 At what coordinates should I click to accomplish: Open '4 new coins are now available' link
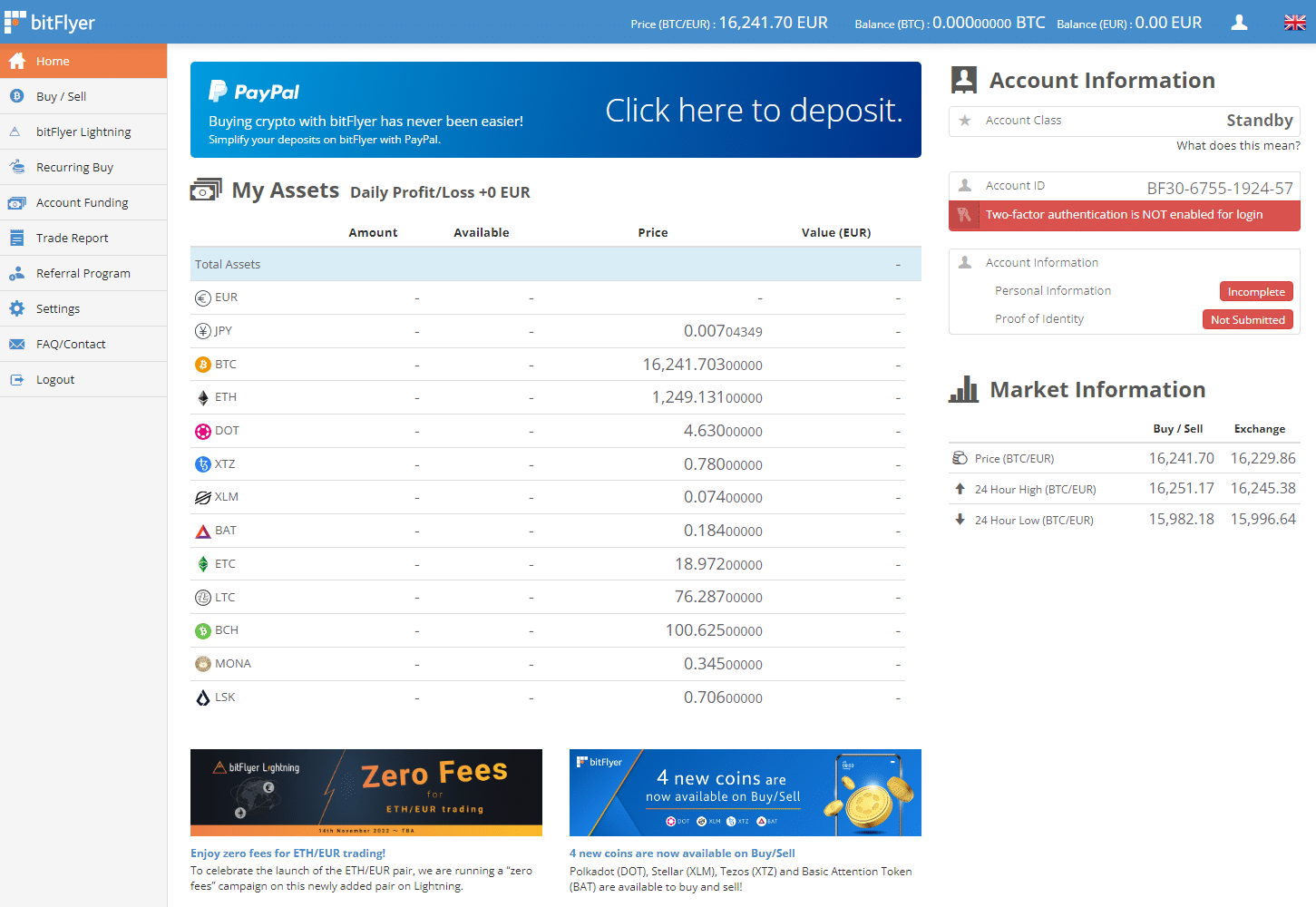coord(682,853)
